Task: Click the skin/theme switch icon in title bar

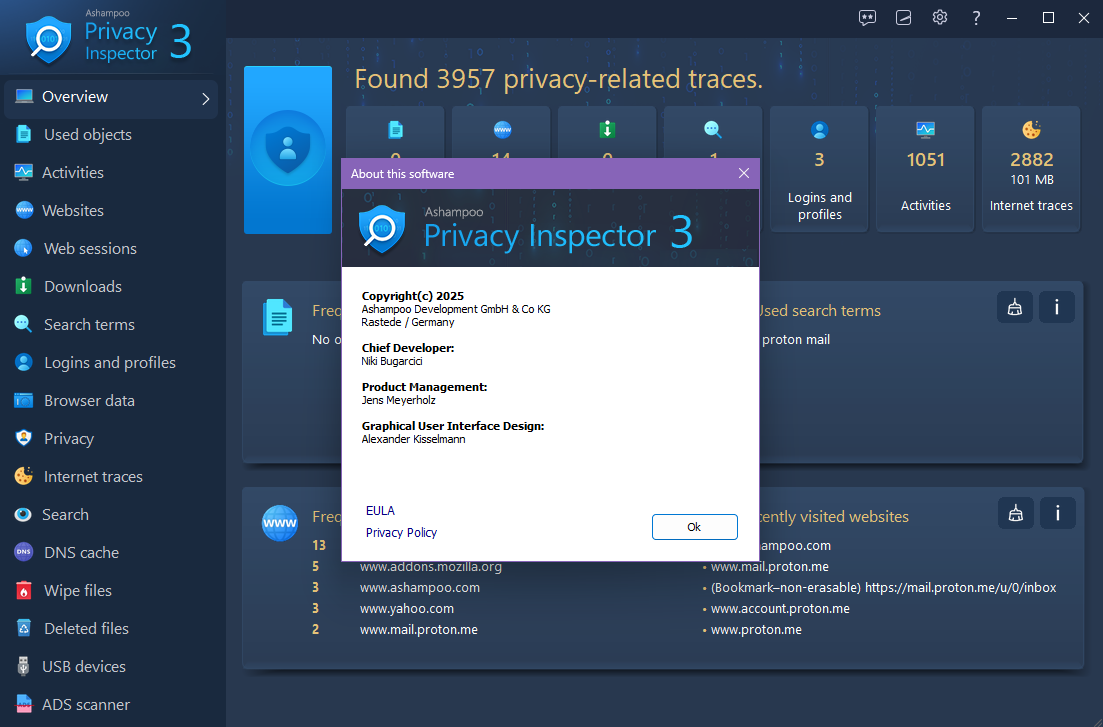Action: (903, 18)
